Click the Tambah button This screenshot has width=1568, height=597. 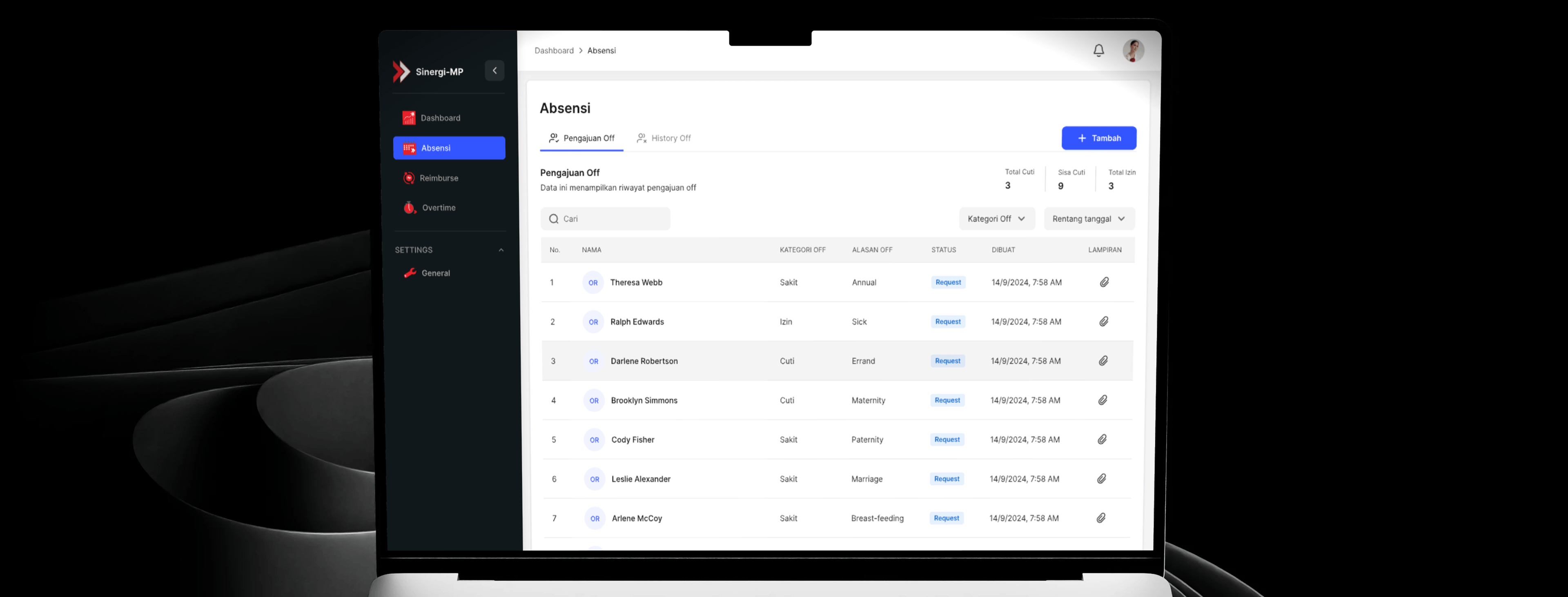point(1098,138)
